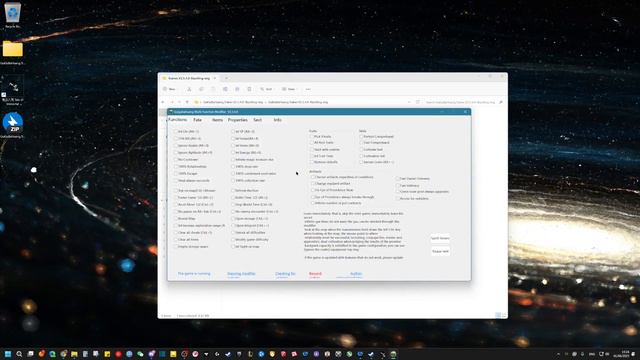Check Infinite number of pot contents
Viewport: 640px width, 360px height.
(x=313, y=203)
